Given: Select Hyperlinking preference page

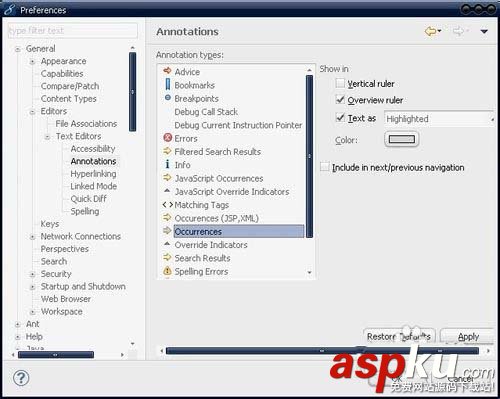Looking at the screenshot, I should 93,174.
